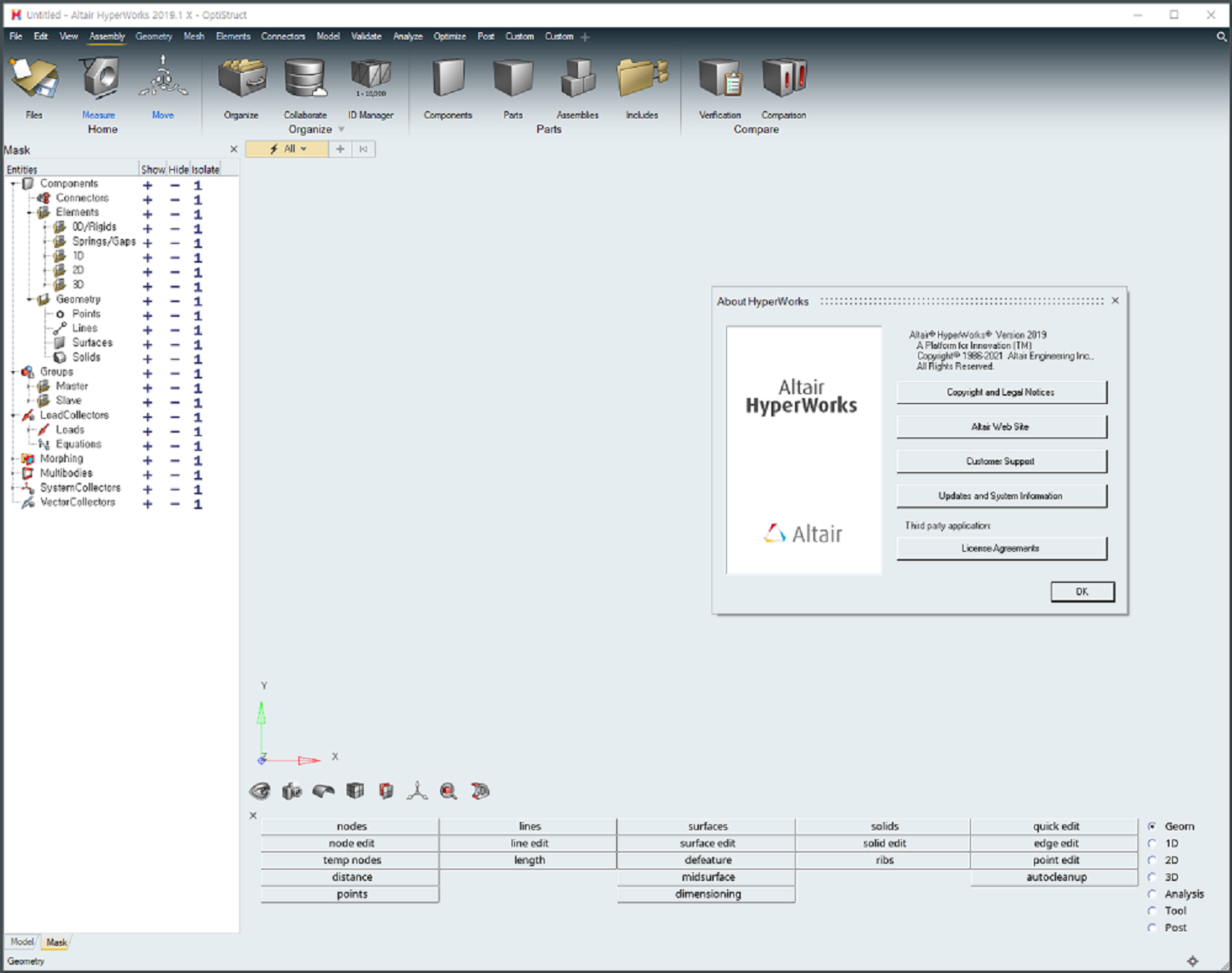Open the Mesh ribbon tab
This screenshot has width=1232, height=973.
point(194,36)
